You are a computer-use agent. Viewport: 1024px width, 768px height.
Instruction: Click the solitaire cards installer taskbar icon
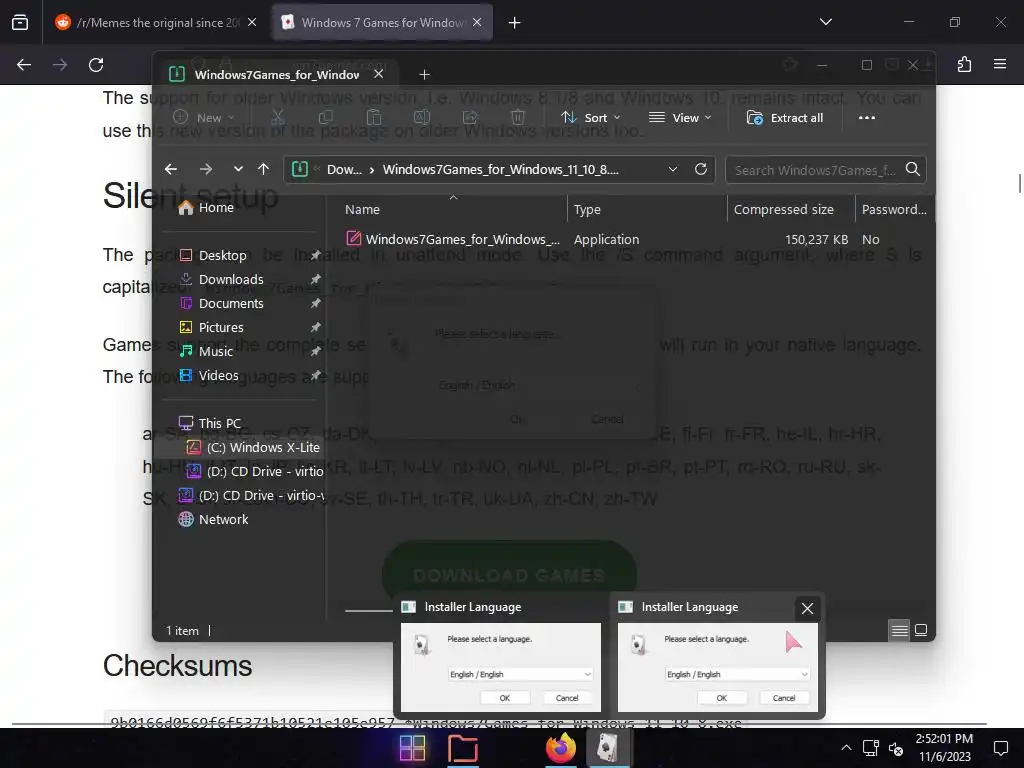point(608,748)
